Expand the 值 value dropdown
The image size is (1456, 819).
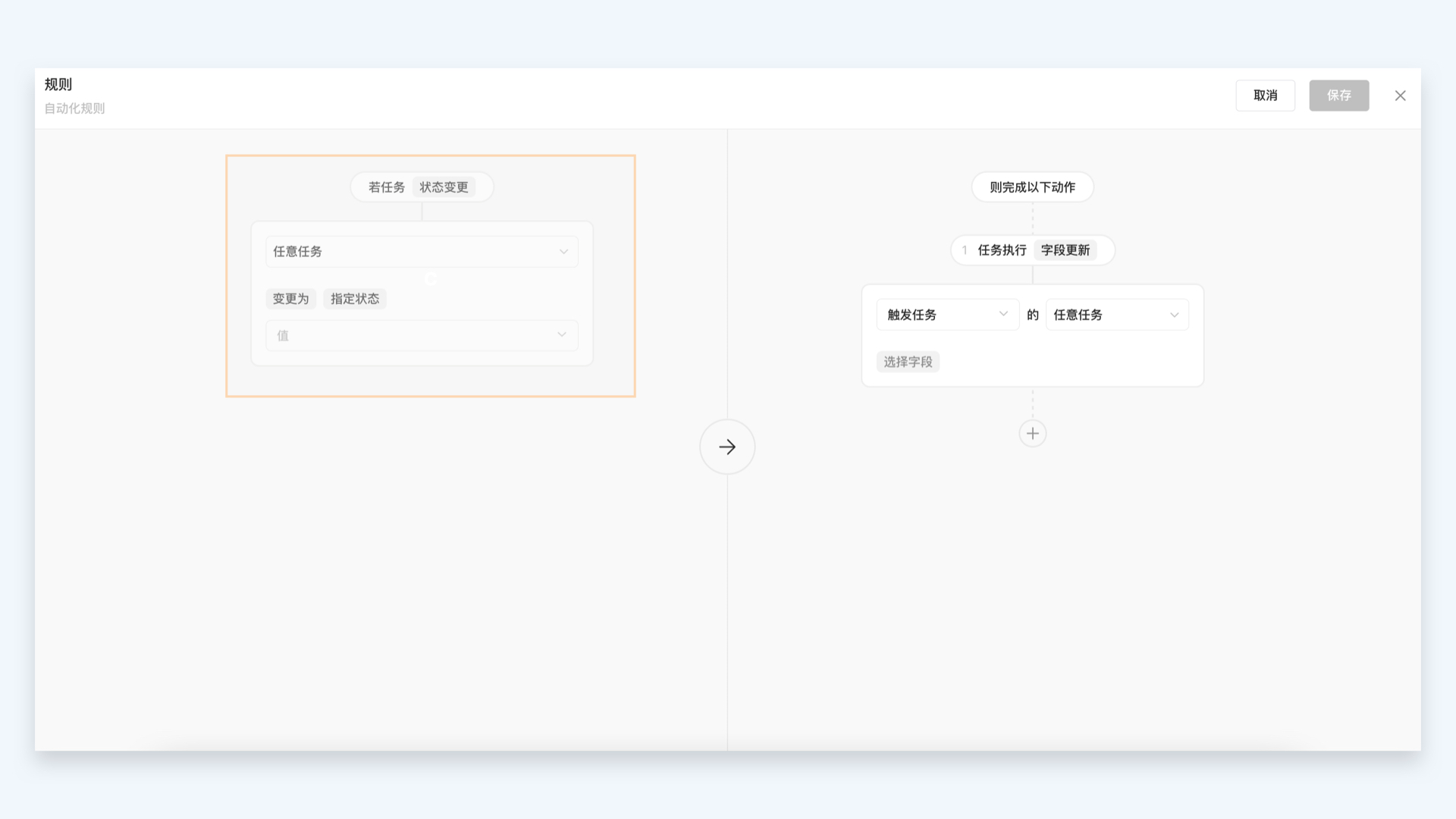[422, 335]
